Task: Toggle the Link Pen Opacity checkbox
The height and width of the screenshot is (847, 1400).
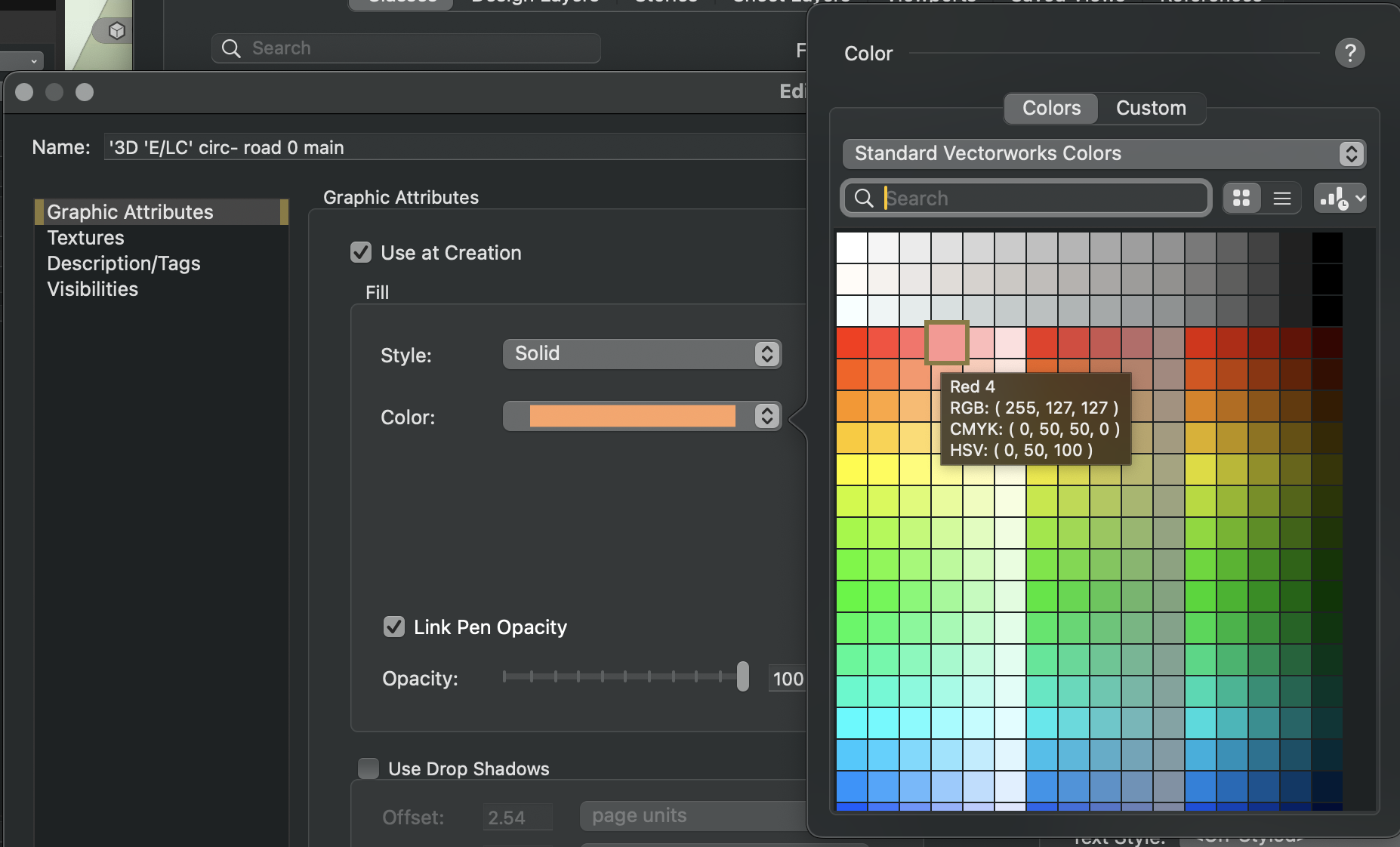Action: pyautogui.click(x=394, y=627)
